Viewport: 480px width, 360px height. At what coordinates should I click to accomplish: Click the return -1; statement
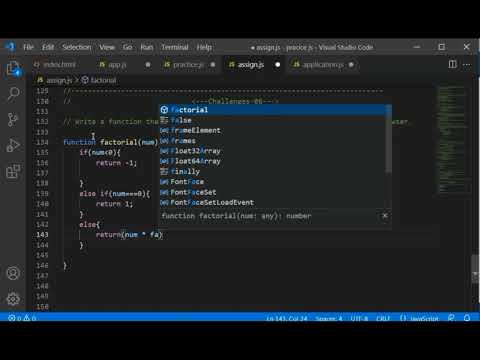(116, 163)
